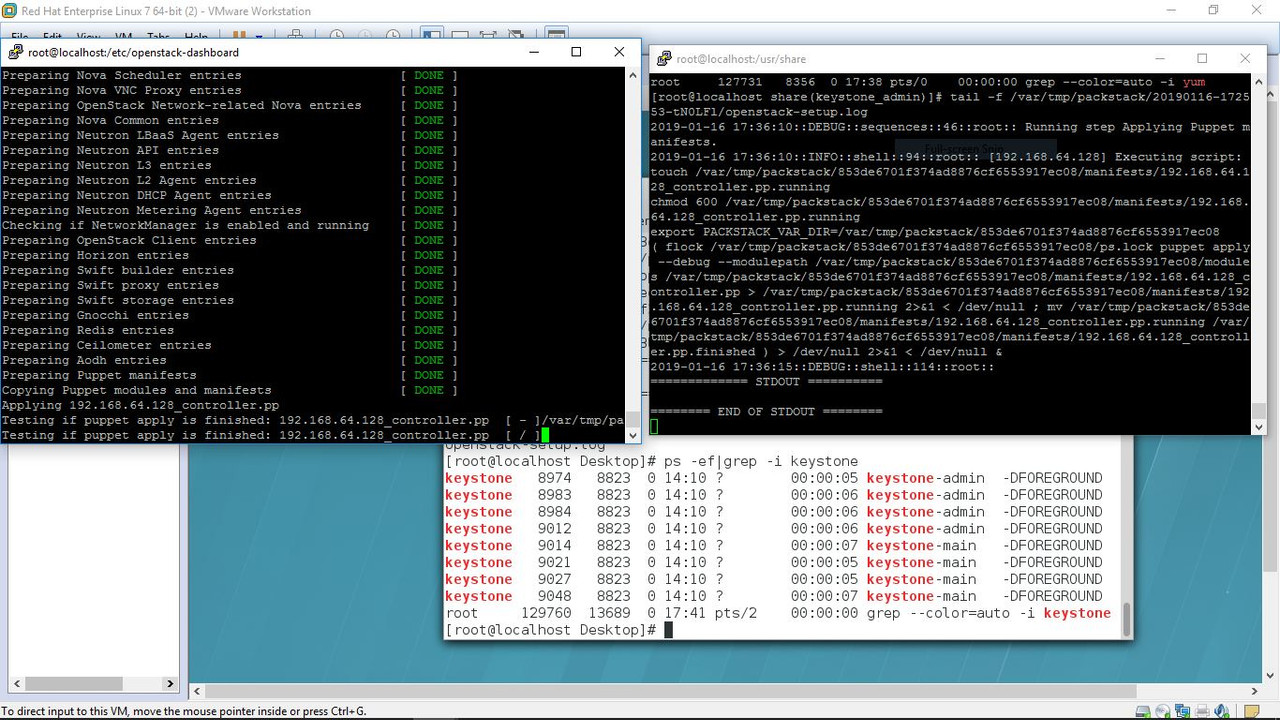This screenshot has width=1280, height=720.
Task: Click 'Preparing Neutron LBaaS Agent entries' line
Action: (141, 135)
